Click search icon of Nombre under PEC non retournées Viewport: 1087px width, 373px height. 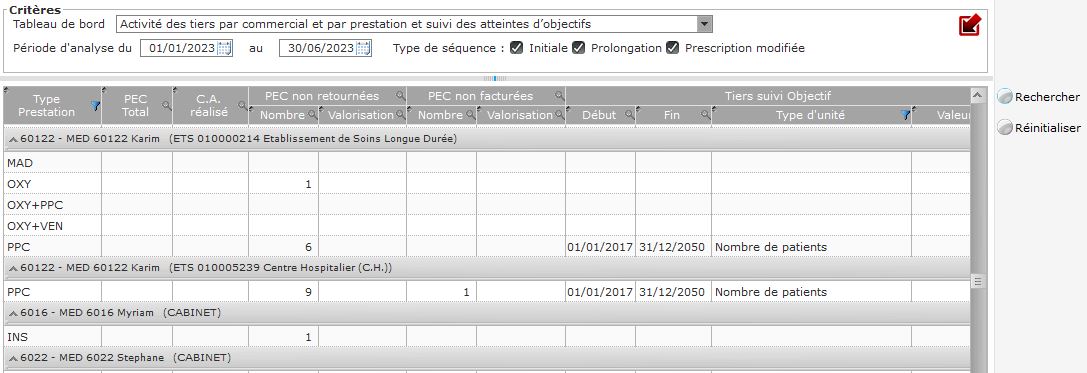point(313,115)
